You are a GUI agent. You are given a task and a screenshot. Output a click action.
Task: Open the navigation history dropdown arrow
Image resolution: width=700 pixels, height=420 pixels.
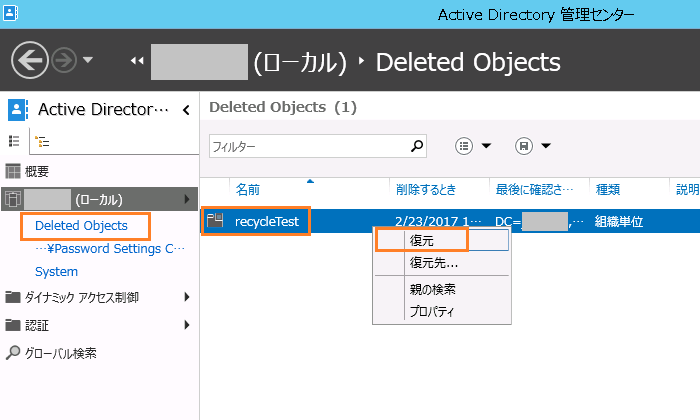tap(88, 60)
